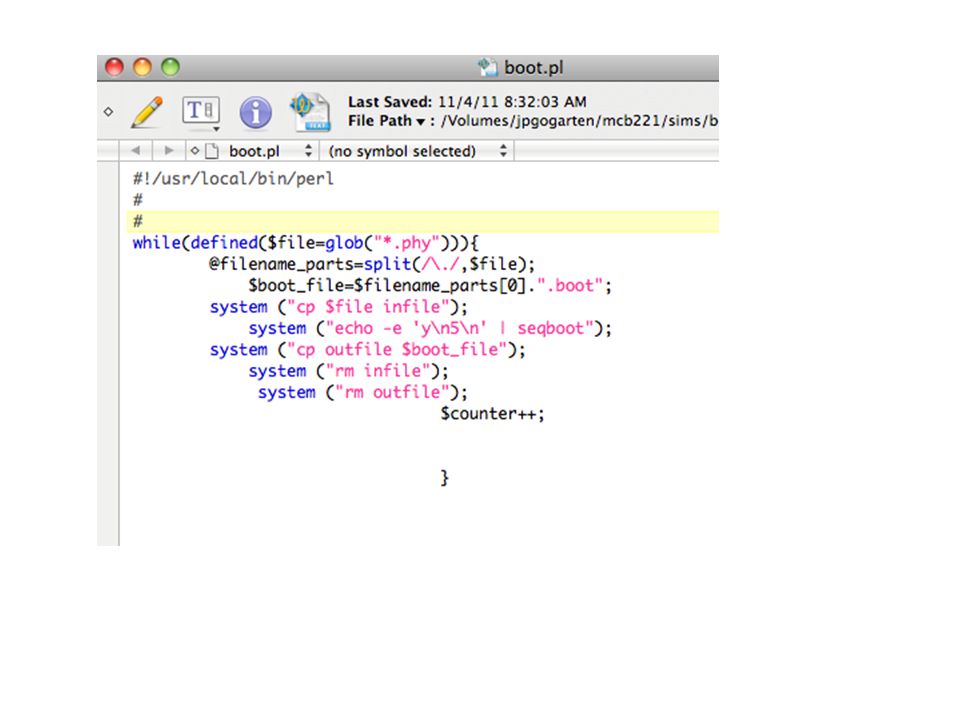Click the boot.pl title bar document icon
Image resolution: width=960 pixels, height=720 pixels.
pos(487,67)
